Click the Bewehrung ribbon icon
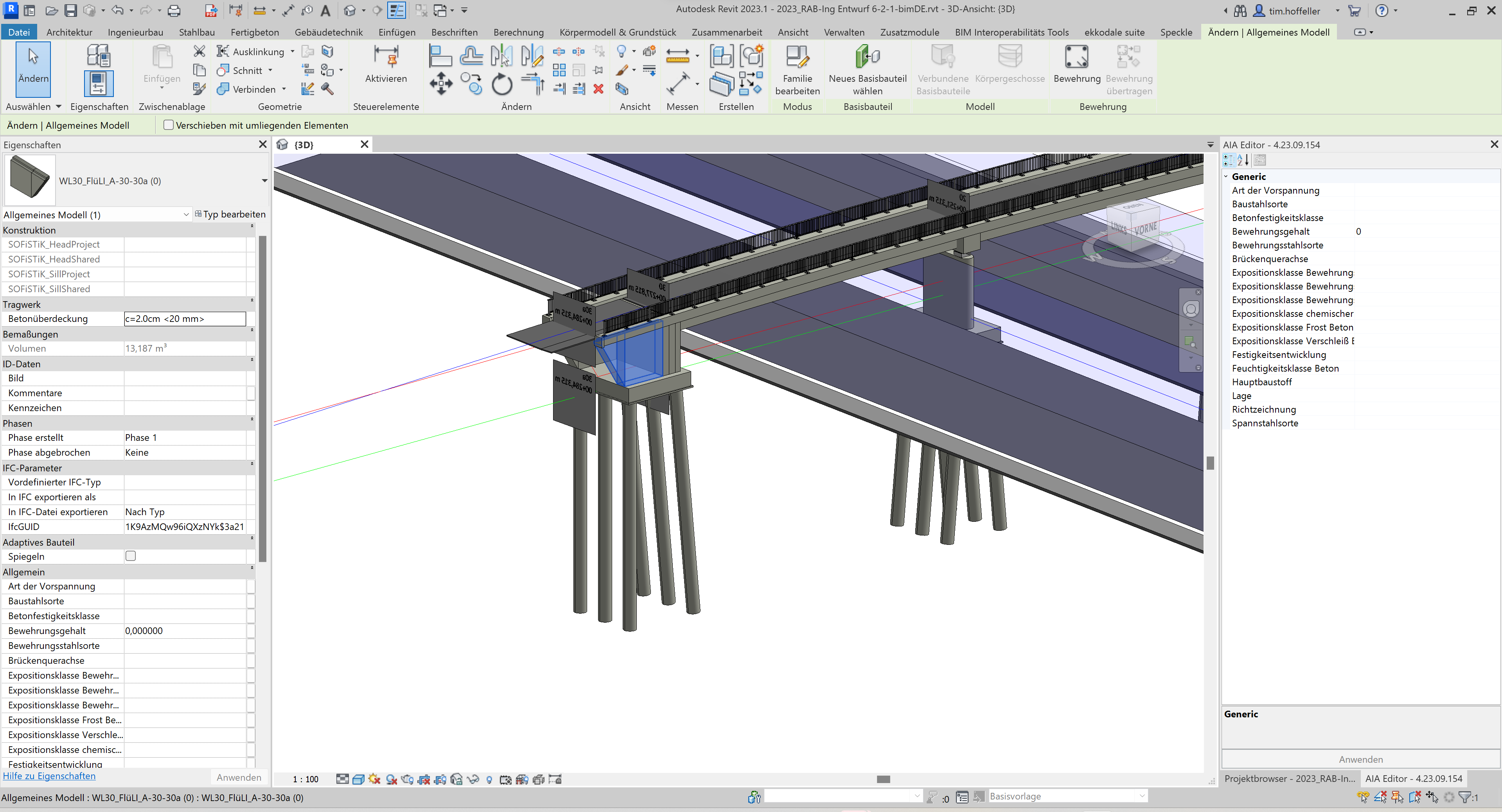 [x=1076, y=63]
